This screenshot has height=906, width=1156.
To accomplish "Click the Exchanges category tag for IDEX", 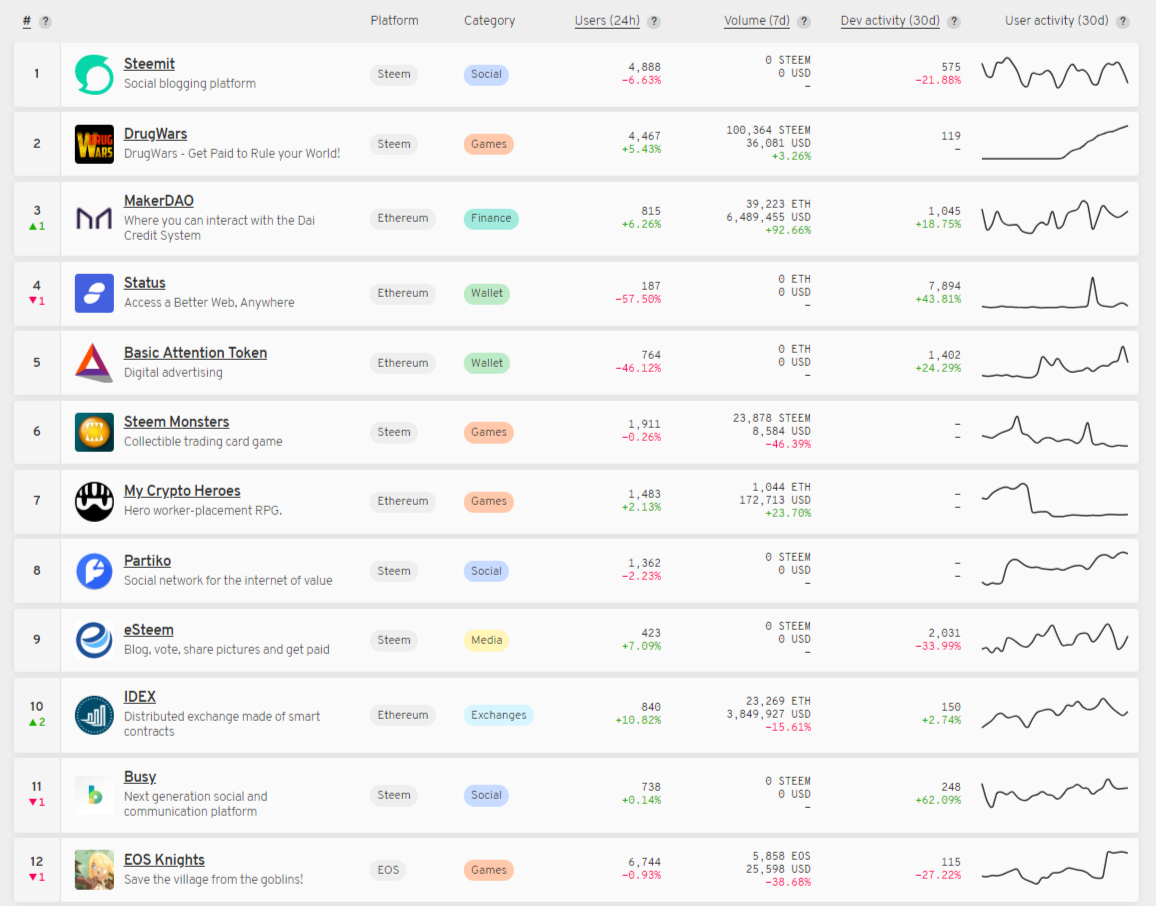I will coord(498,716).
